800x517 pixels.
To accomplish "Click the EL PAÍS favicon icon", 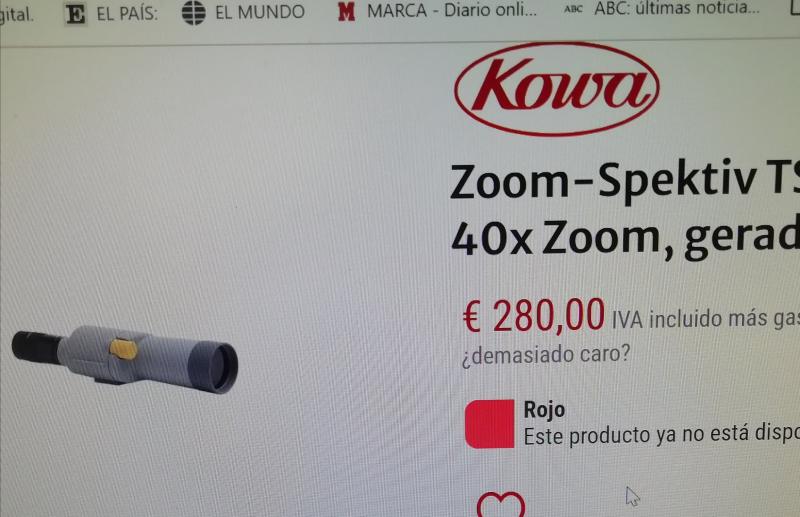I will pos(76,14).
